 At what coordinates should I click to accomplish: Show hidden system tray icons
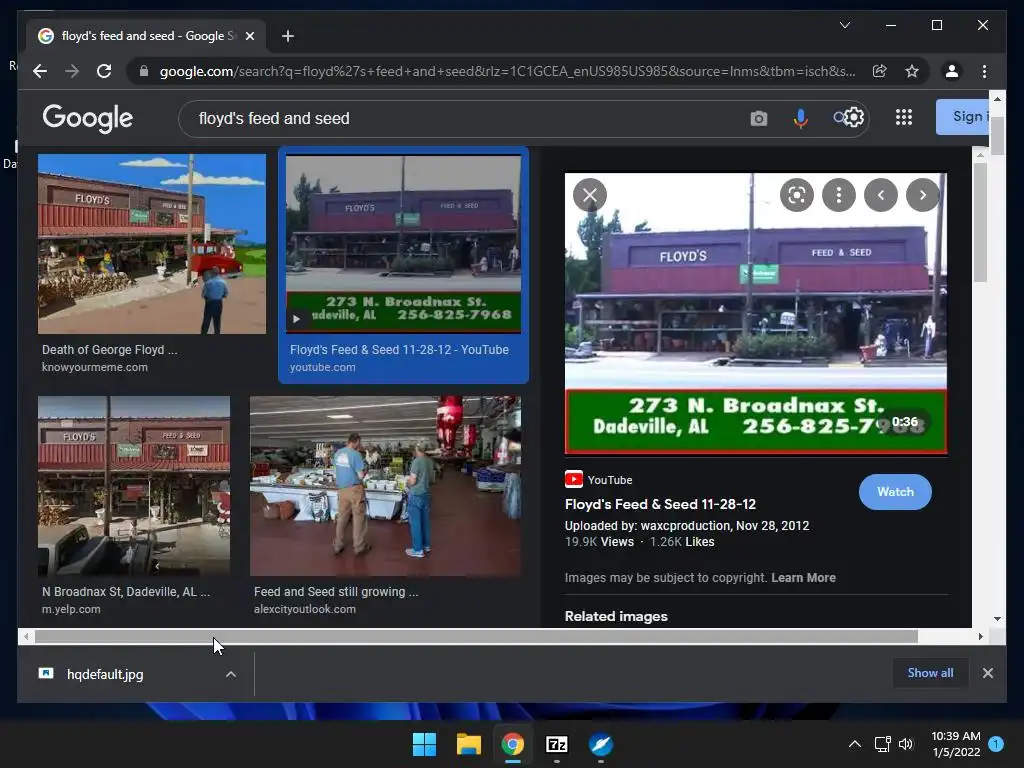[854, 744]
